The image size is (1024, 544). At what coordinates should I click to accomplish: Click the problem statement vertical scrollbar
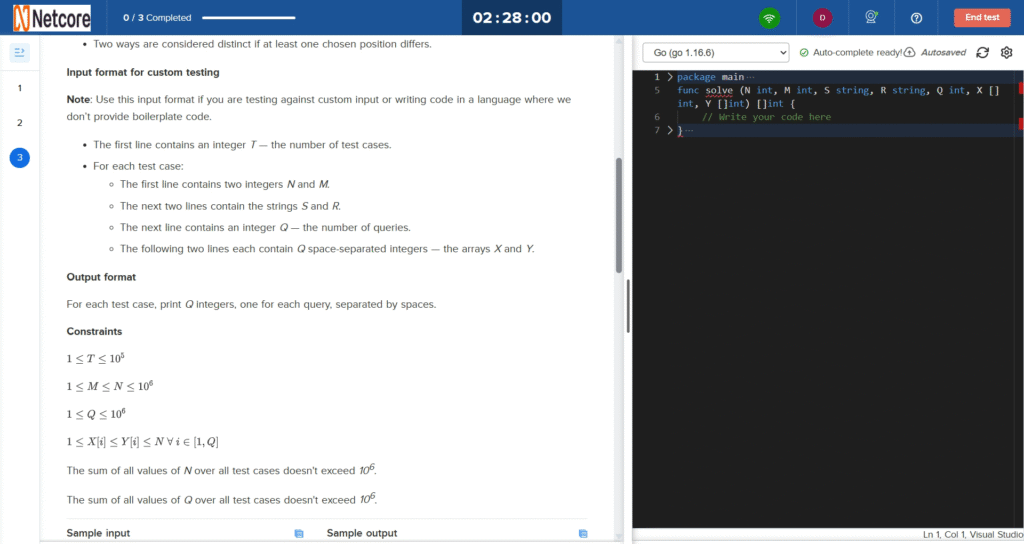coord(618,216)
